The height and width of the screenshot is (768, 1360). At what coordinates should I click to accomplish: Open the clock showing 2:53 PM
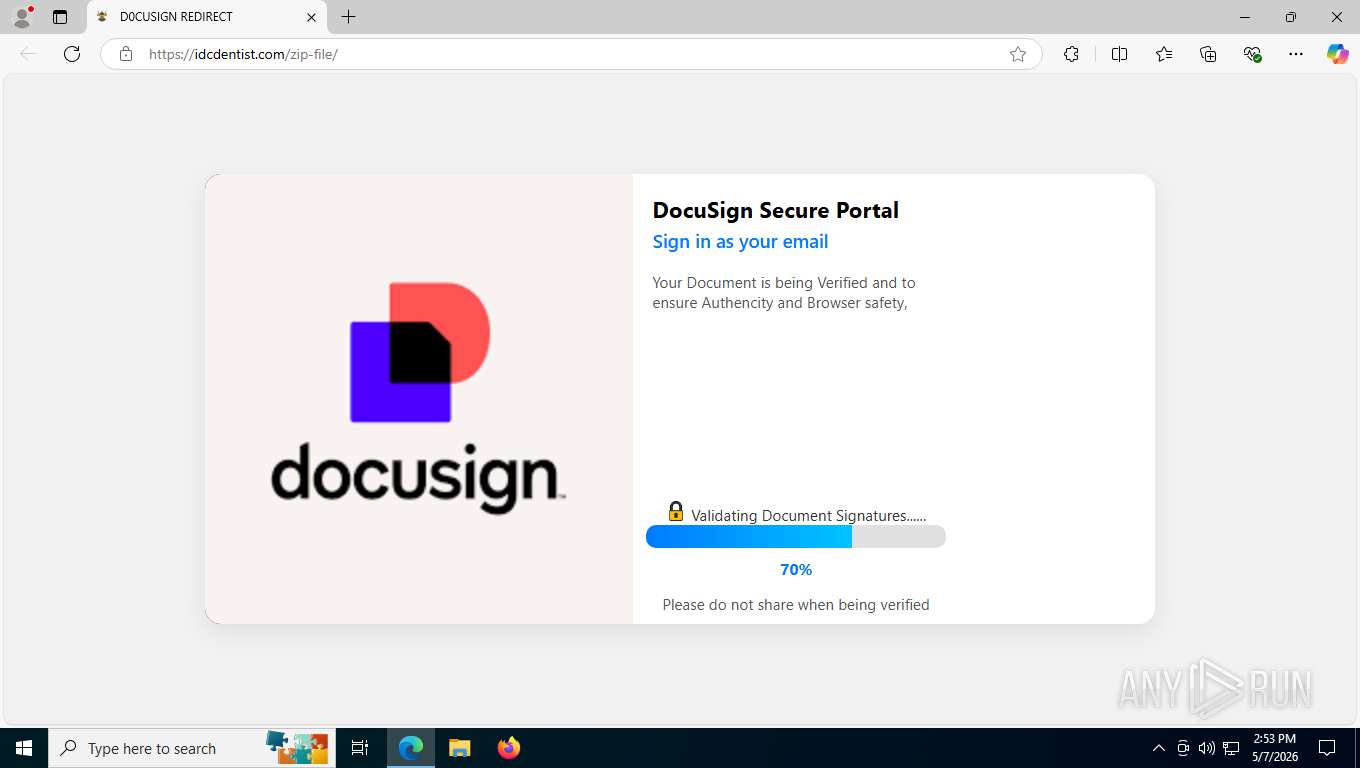[x=1274, y=748]
